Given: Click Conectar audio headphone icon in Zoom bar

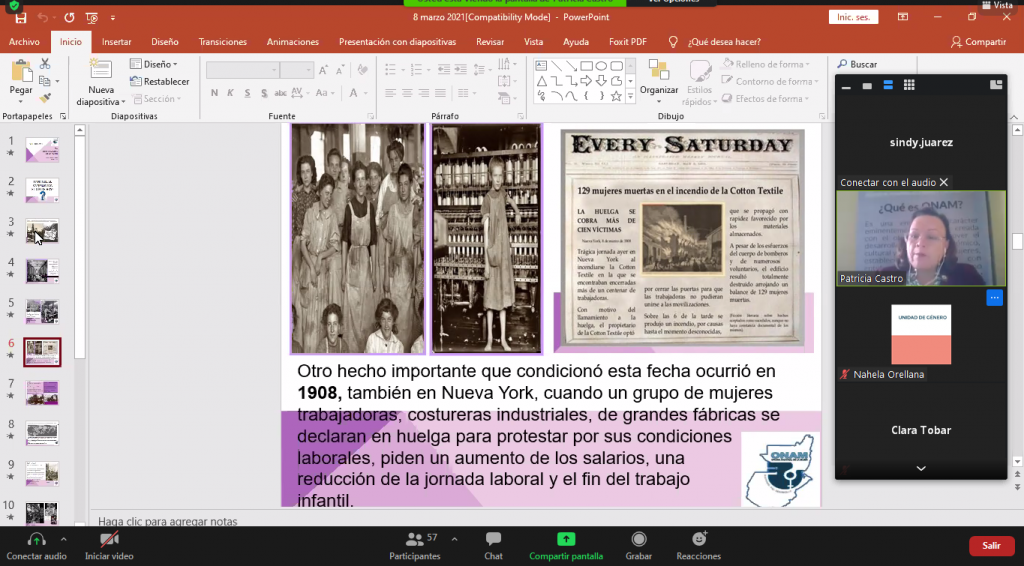Looking at the screenshot, I should coord(36,539).
